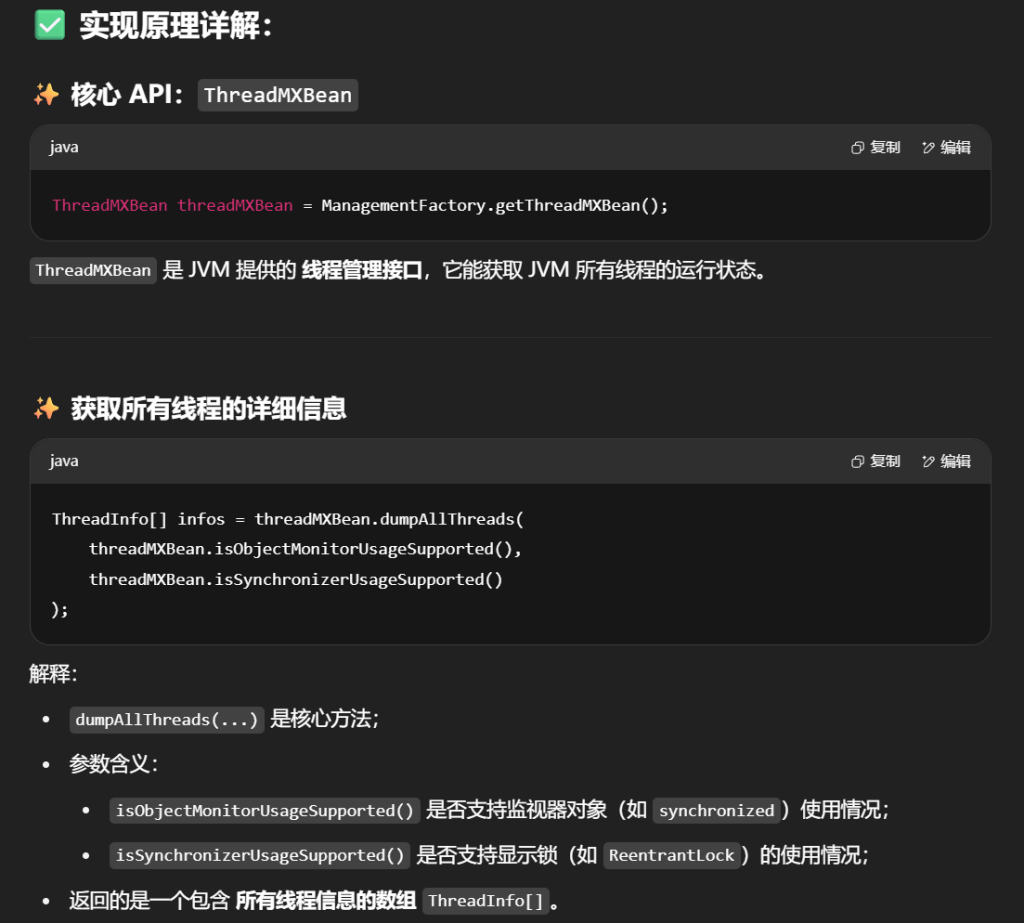Click the bold text 线程管理接口
The width and height of the screenshot is (1024, 923).
click(362, 271)
